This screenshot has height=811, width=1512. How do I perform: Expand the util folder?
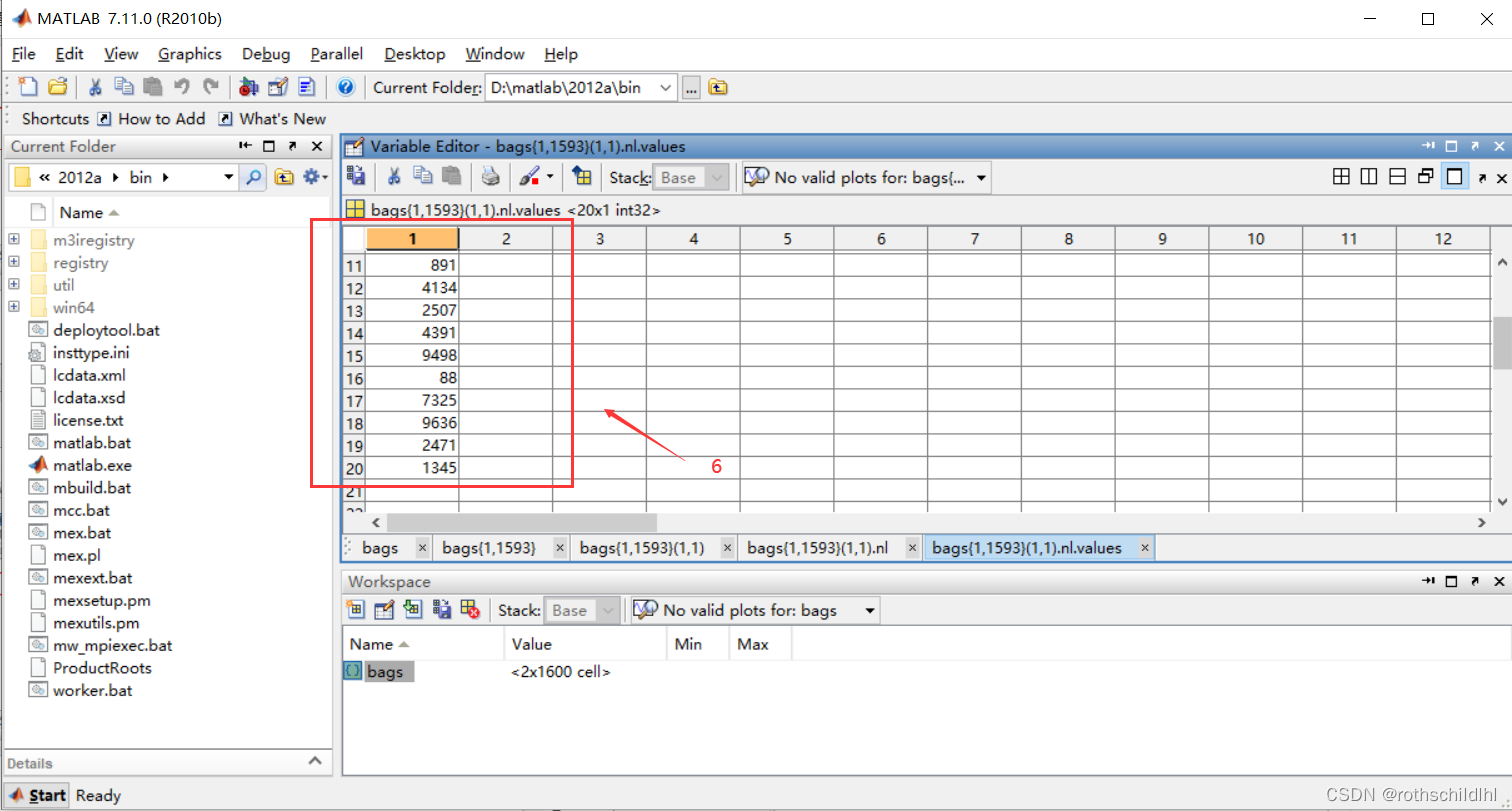[14, 285]
